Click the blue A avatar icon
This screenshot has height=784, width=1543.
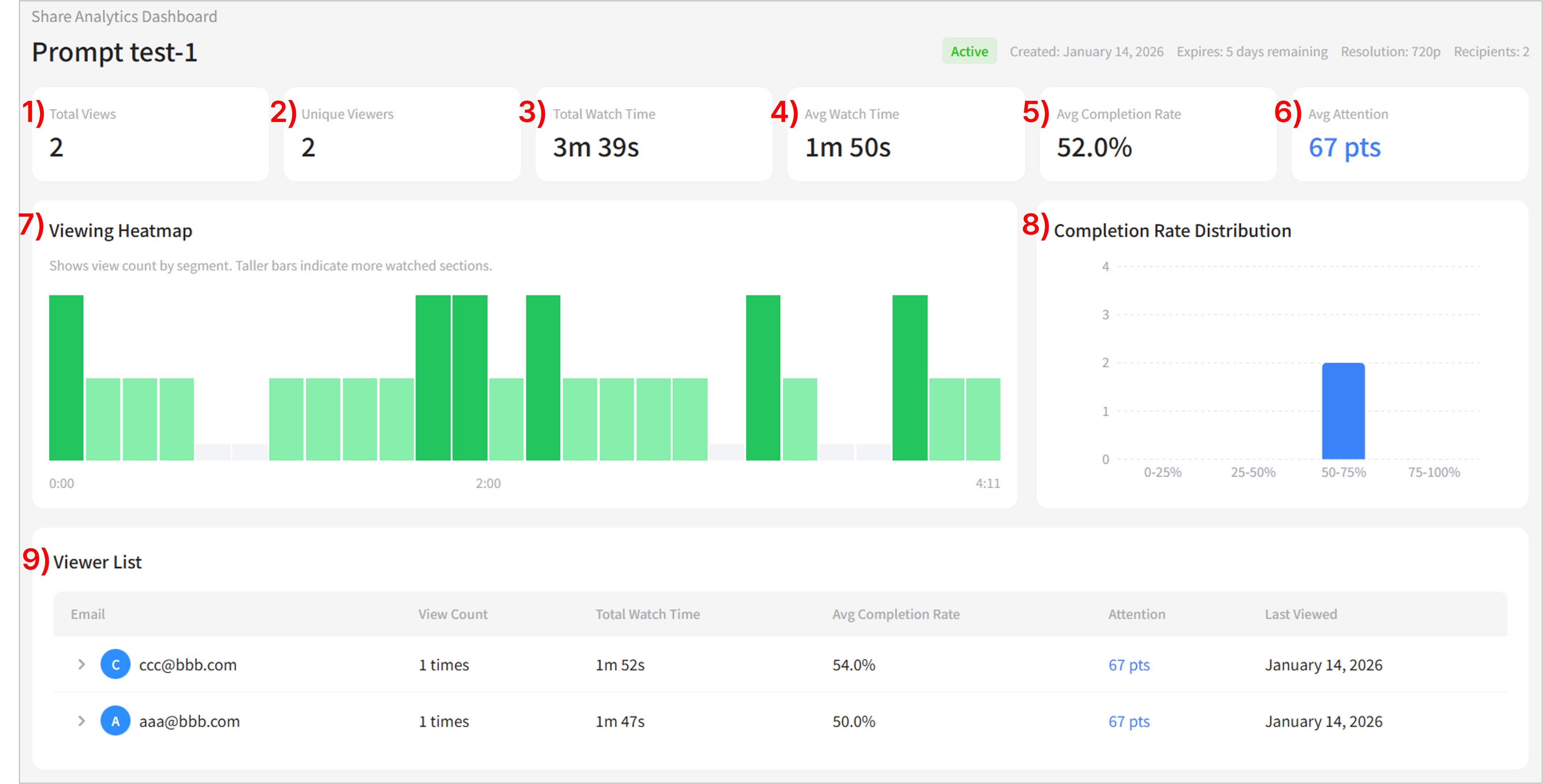point(115,721)
